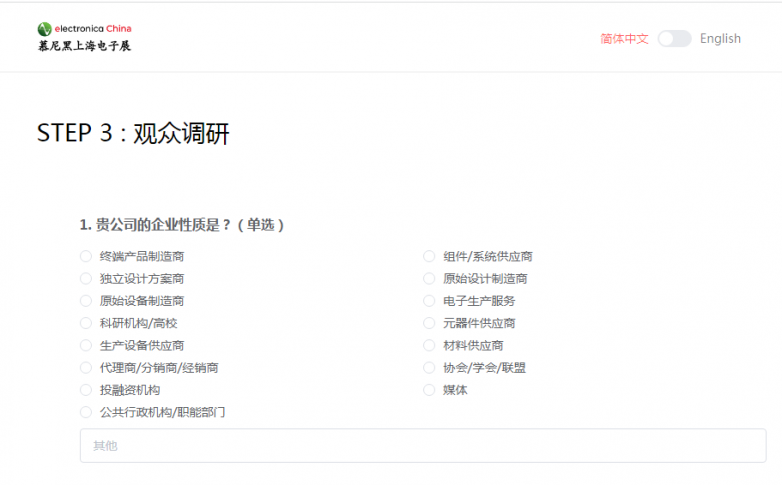Pick 电子生产服务 radio option
The image size is (782, 485).
tap(429, 301)
